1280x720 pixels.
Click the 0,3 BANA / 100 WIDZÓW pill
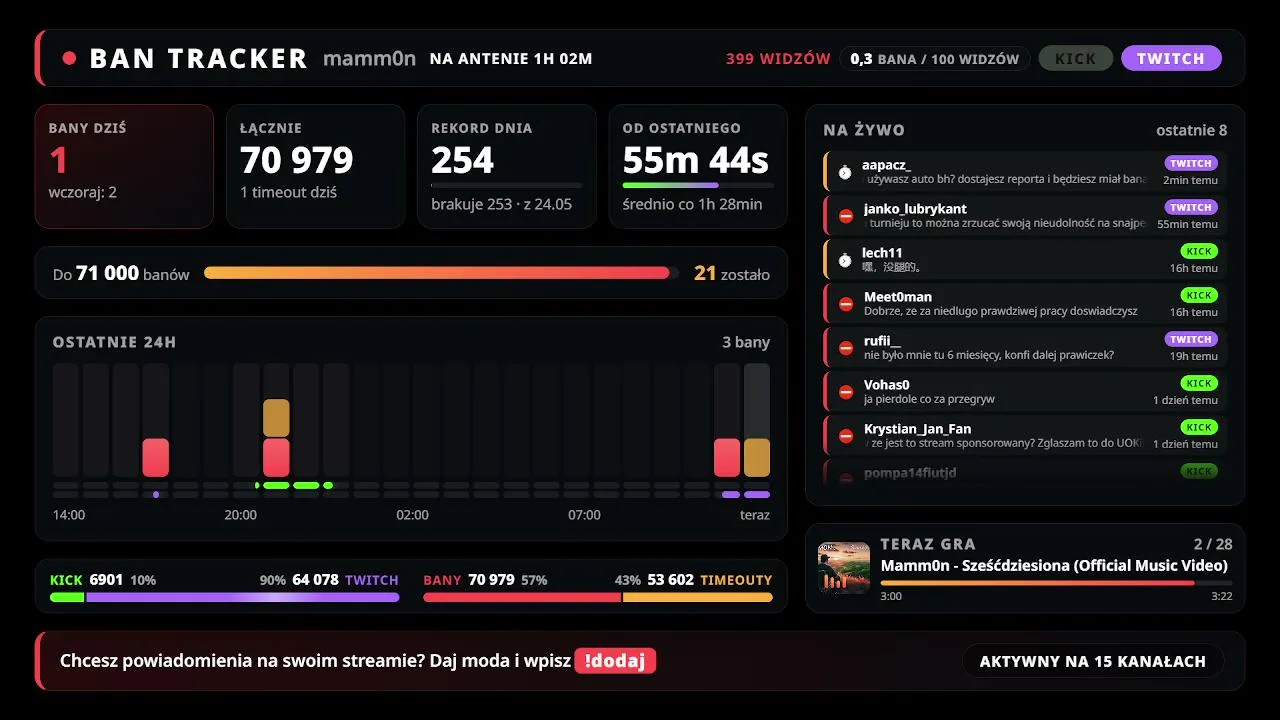click(935, 59)
